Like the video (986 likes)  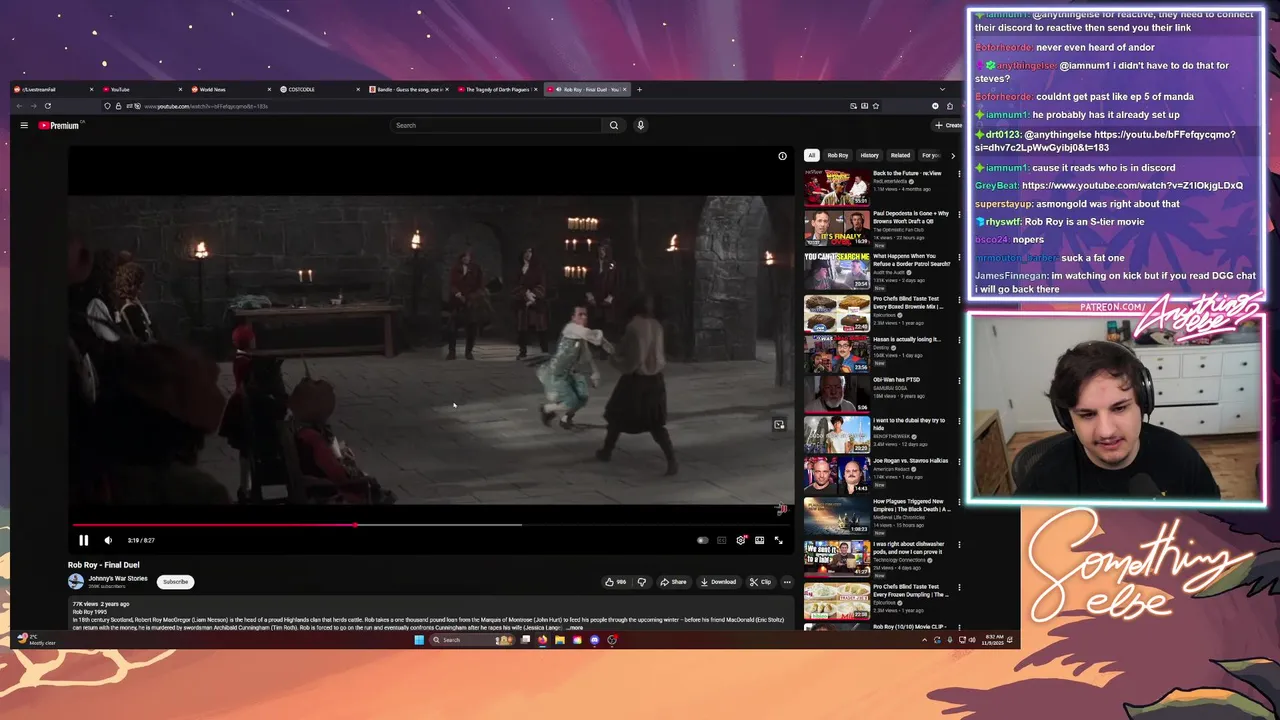pos(615,582)
